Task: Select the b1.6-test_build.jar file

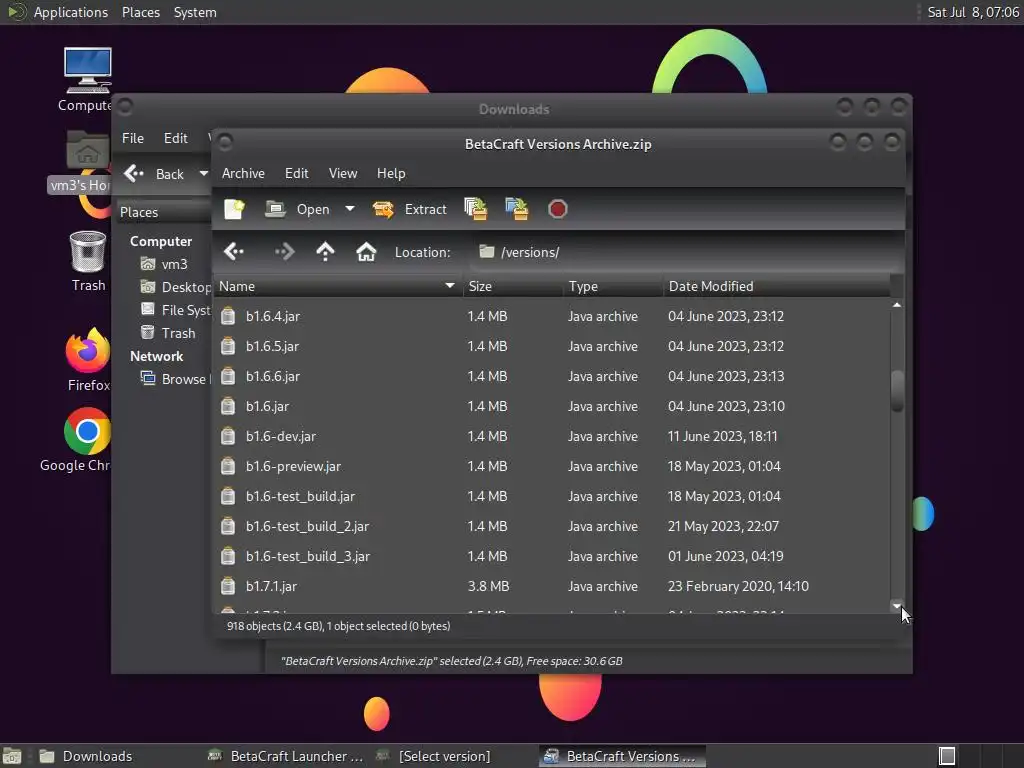Action: pyautogui.click(x=552, y=496)
